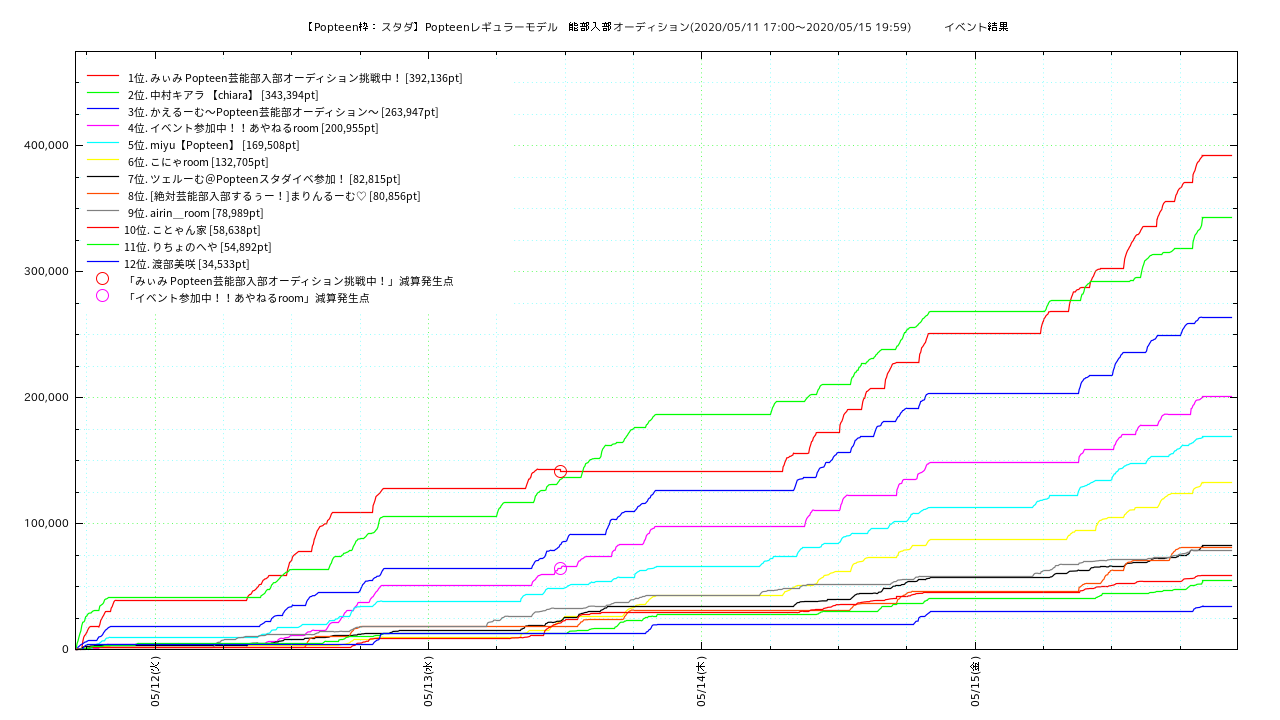
Task: Click the 2位 中村キアラ legend entry
Action: (221, 94)
